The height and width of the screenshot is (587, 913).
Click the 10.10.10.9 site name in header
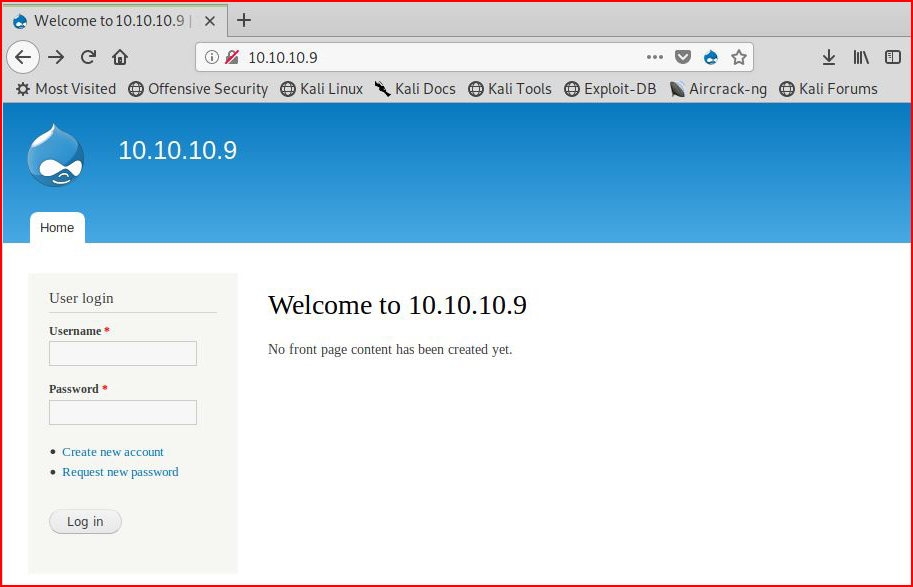tap(178, 150)
